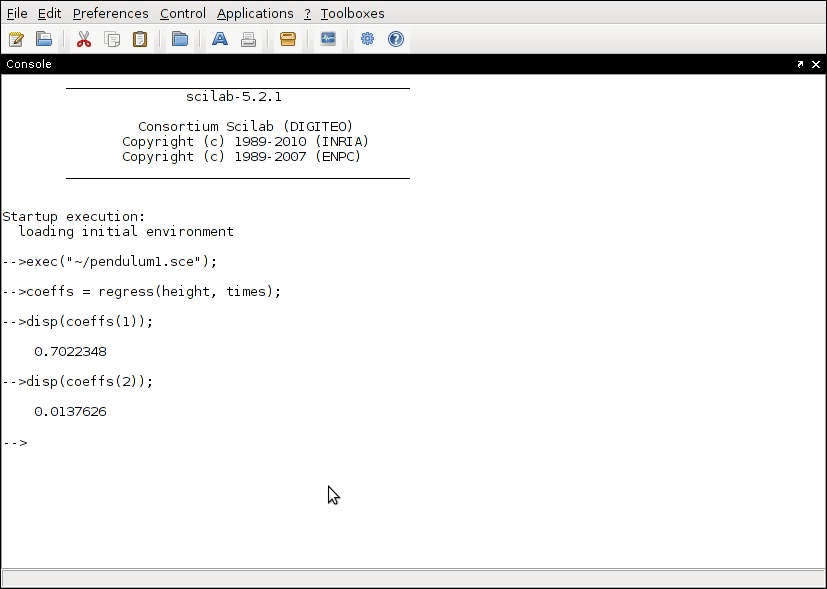Launch the editor from the notepad icon

pos(16,39)
